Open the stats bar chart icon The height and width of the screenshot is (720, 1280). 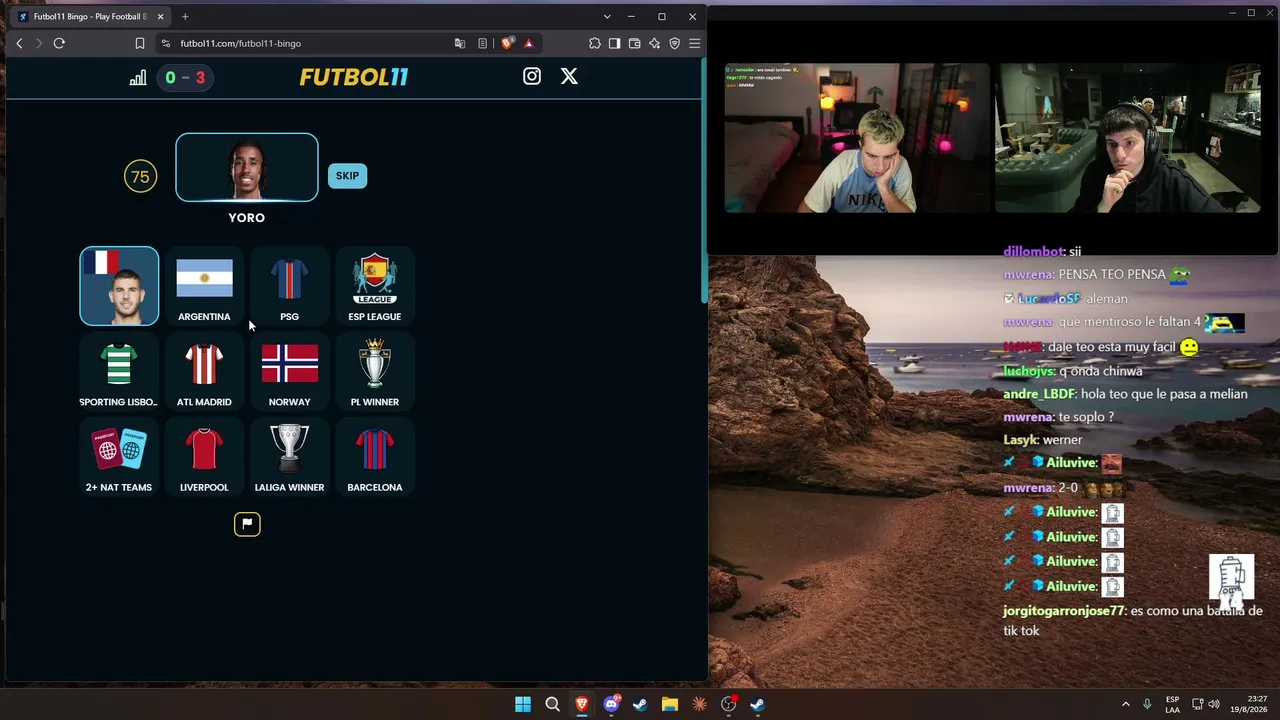(138, 78)
